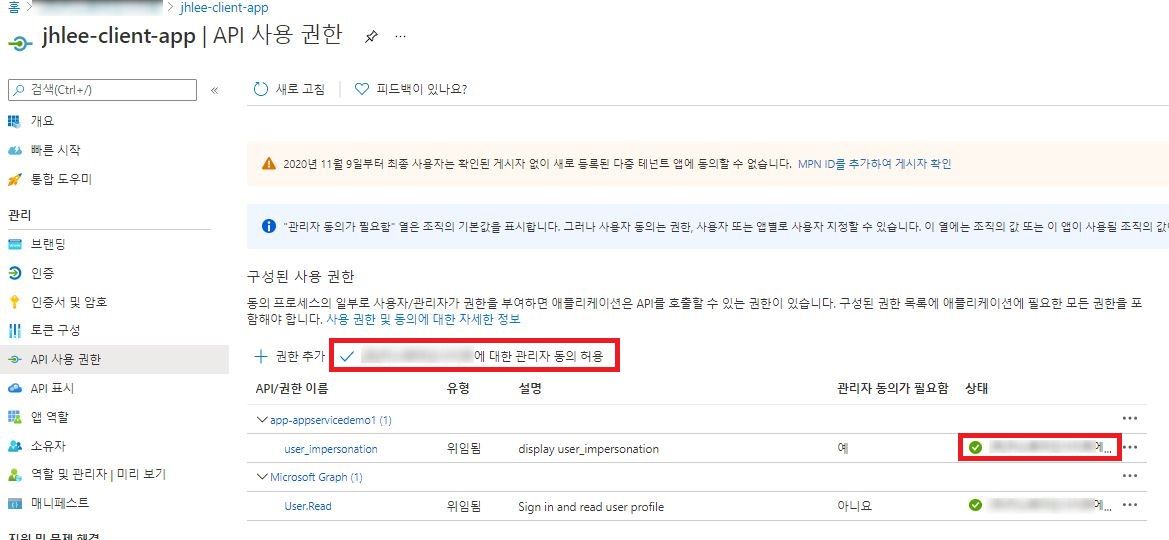Click the 빠른 시작 cloud icon

(14, 150)
